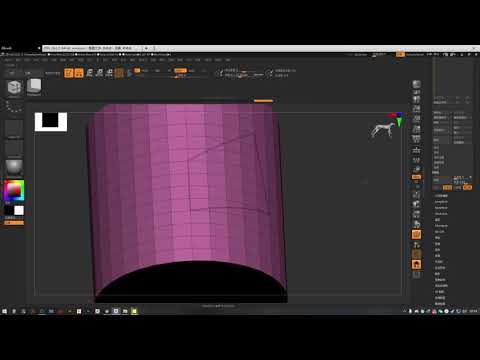Select the white main color swatch
This screenshot has height=360, width=480.
pos(19,210)
